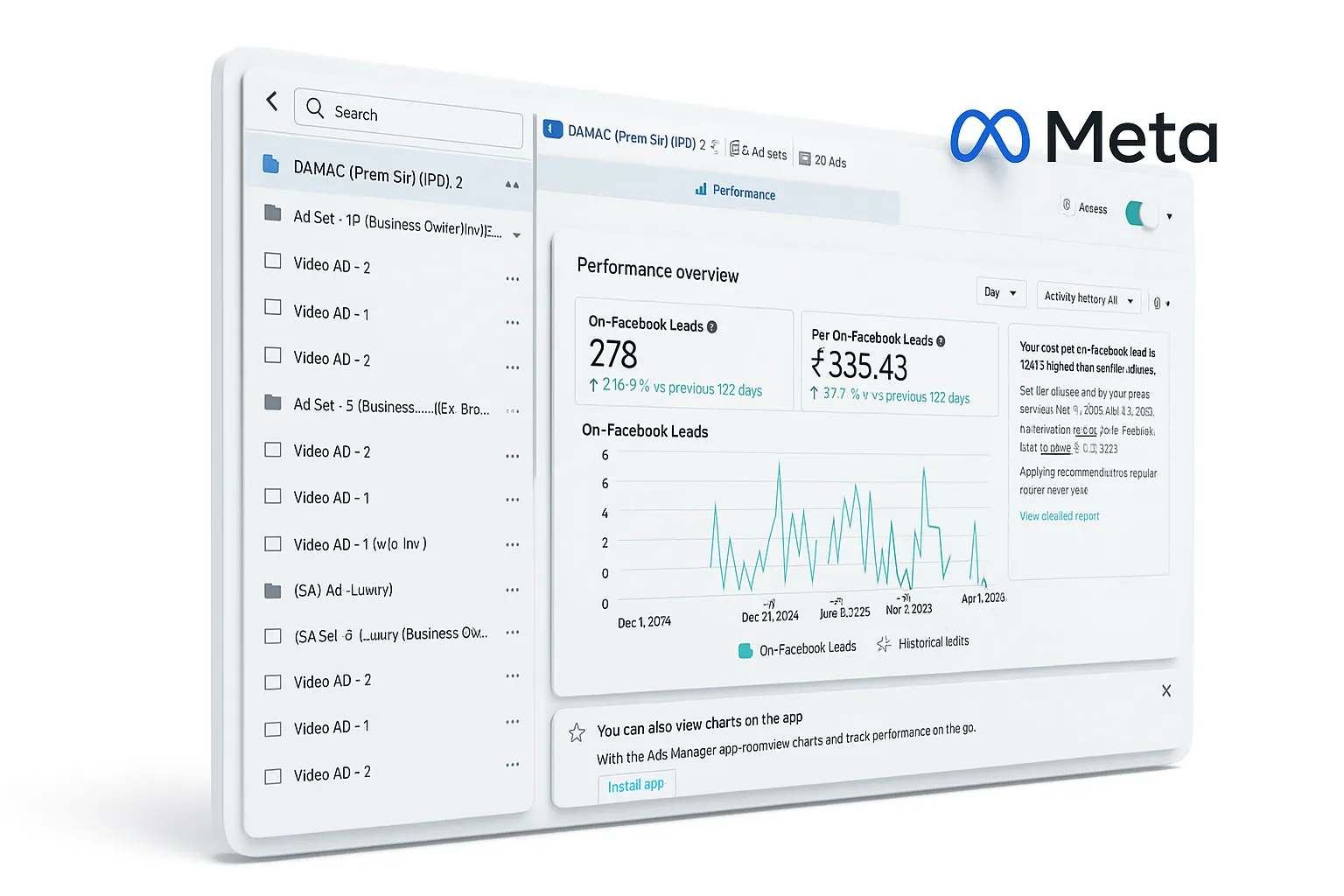Click the Historical edits legend icon
The image size is (1344, 896).
[884, 644]
